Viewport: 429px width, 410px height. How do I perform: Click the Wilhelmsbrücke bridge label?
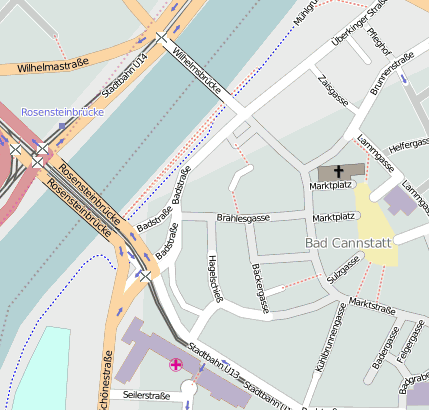[197, 71]
